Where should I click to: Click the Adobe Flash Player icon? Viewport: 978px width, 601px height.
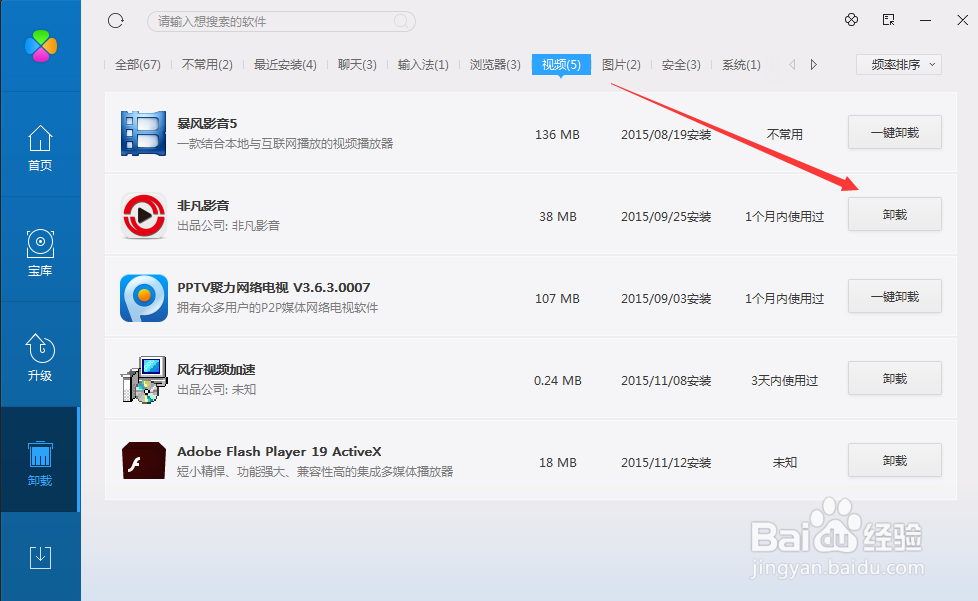point(143,460)
